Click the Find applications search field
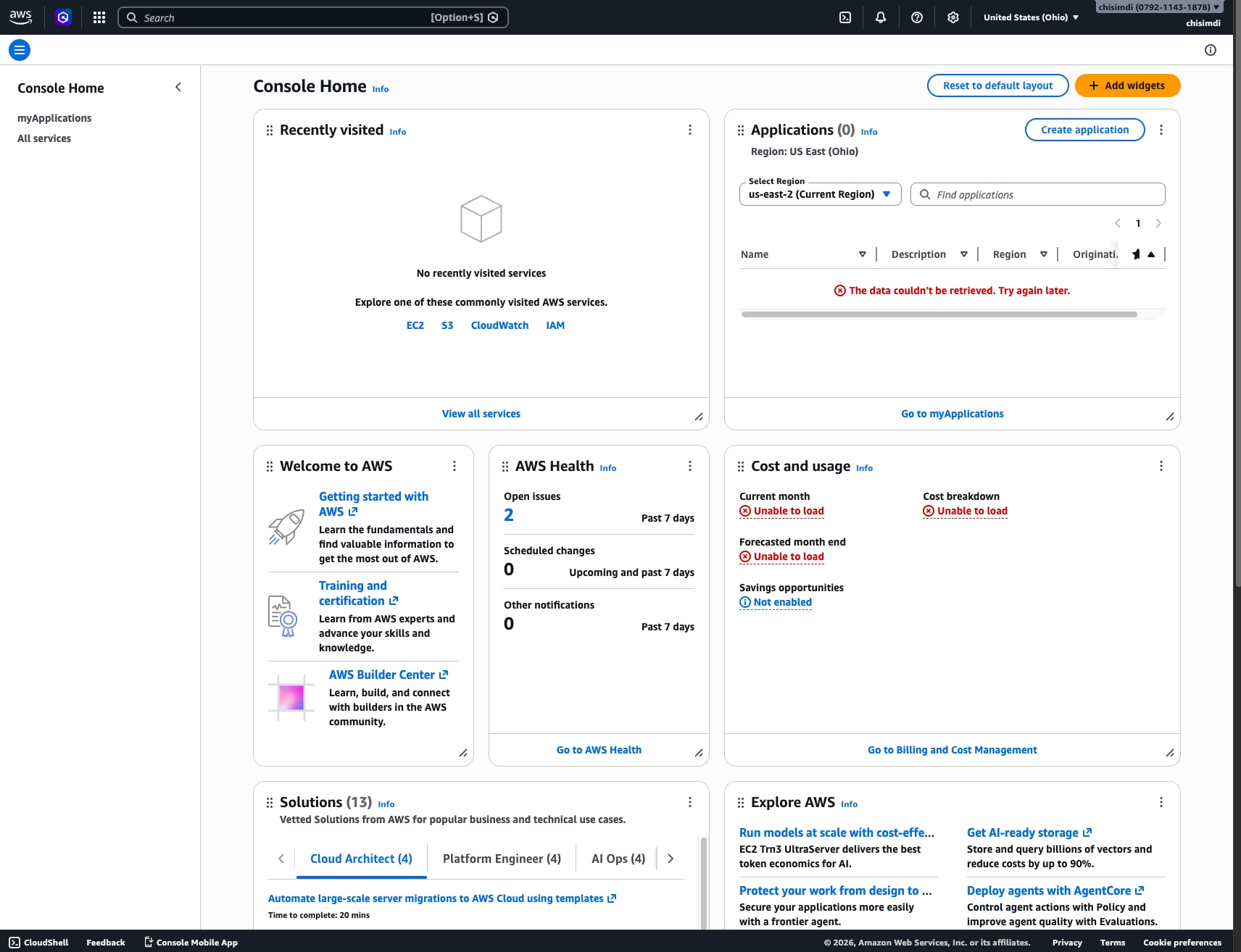This screenshot has height=952, width=1241. click(x=1038, y=194)
